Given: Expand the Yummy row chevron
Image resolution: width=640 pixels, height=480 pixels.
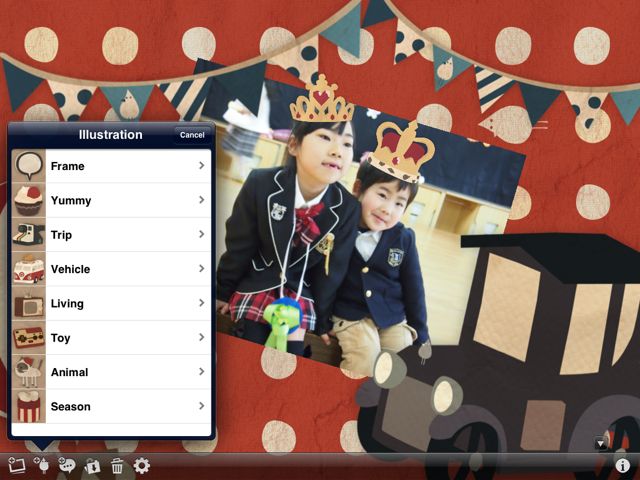Looking at the screenshot, I should (202, 200).
